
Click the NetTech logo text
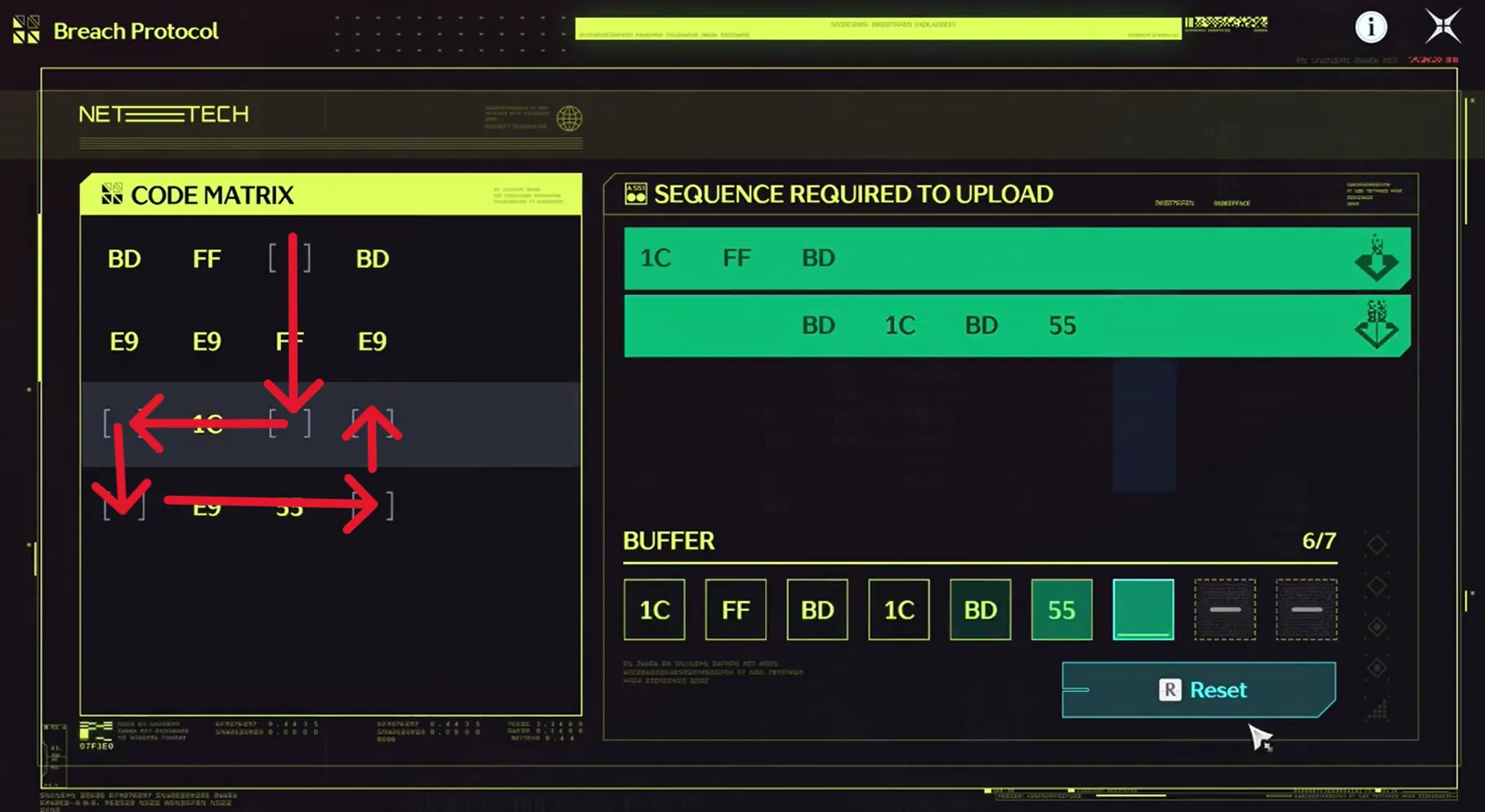163,114
